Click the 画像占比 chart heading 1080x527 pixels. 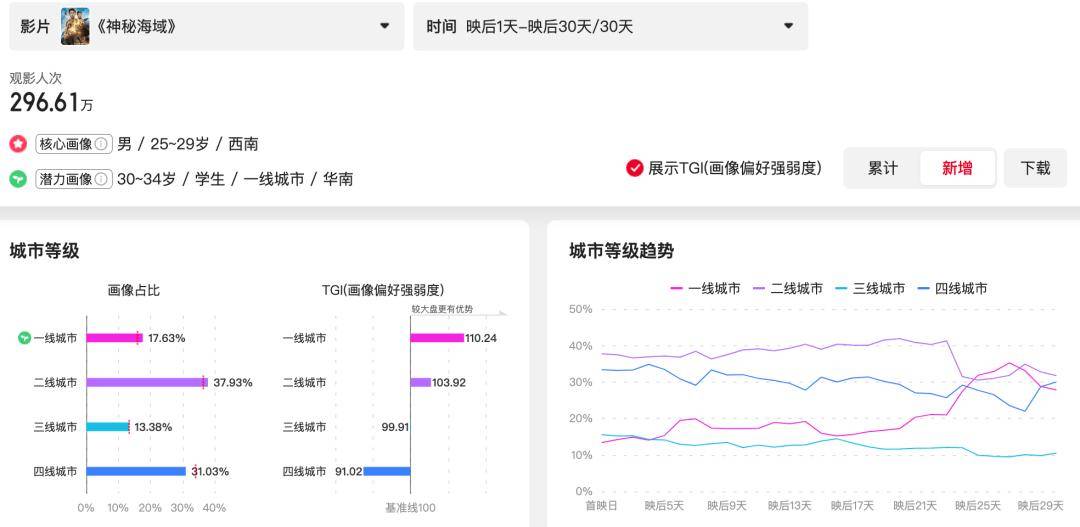[x=134, y=290]
